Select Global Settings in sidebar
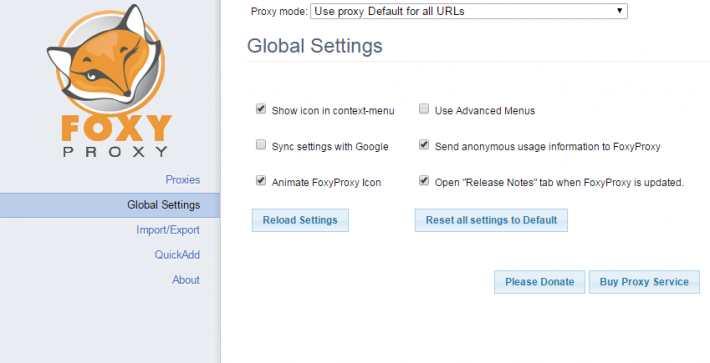This screenshot has width=710, height=363. 110,205
